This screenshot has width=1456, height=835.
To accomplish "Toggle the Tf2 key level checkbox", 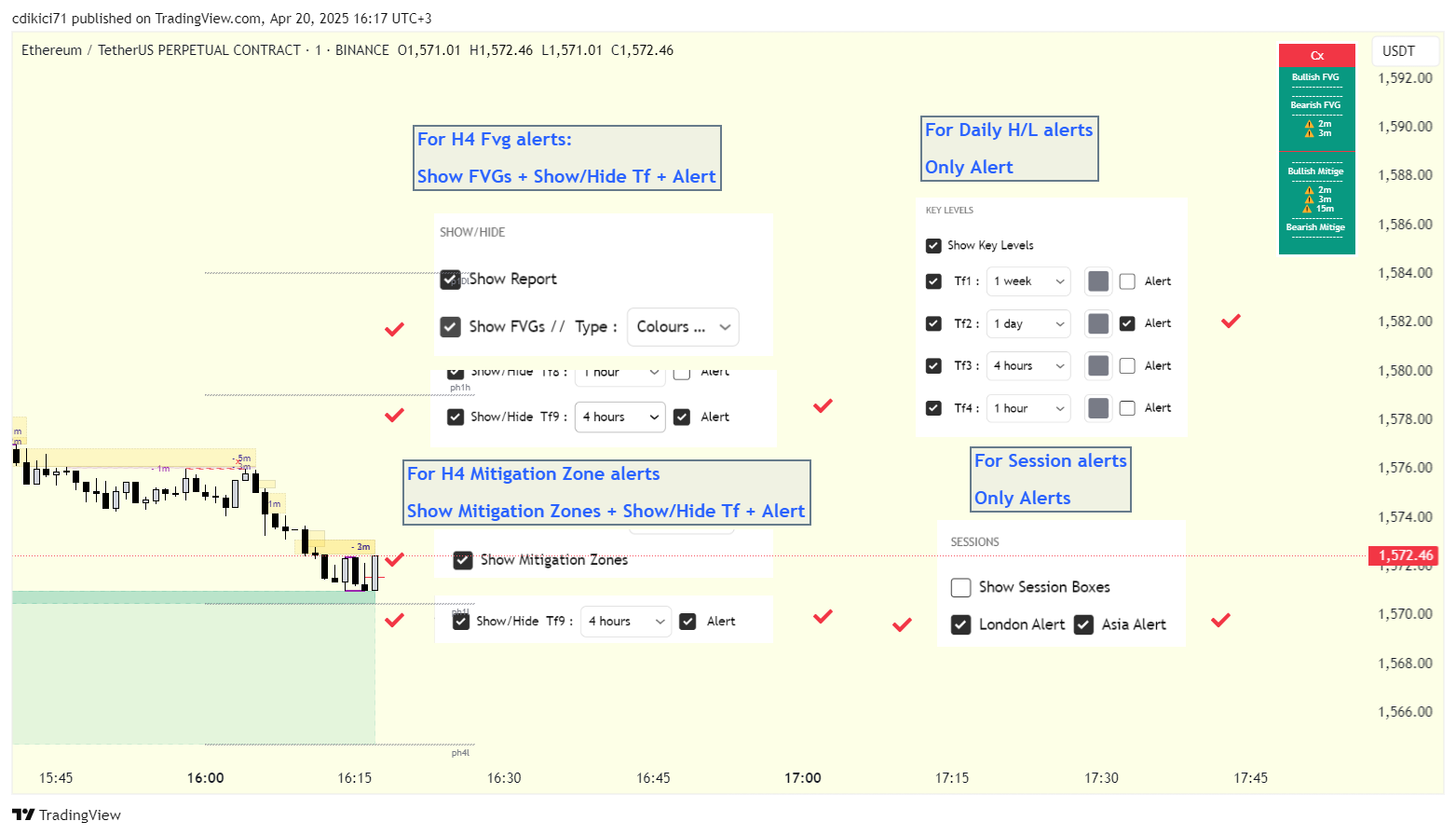I will (x=933, y=323).
